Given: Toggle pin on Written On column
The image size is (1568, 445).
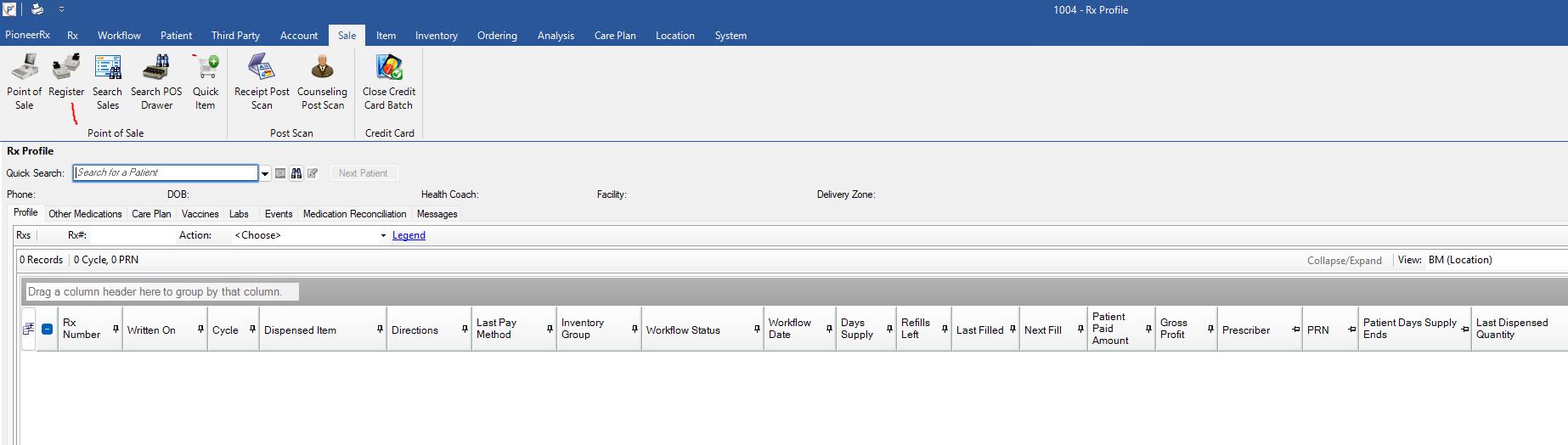Looking at the screenshot, I should (x=200, y=329).
